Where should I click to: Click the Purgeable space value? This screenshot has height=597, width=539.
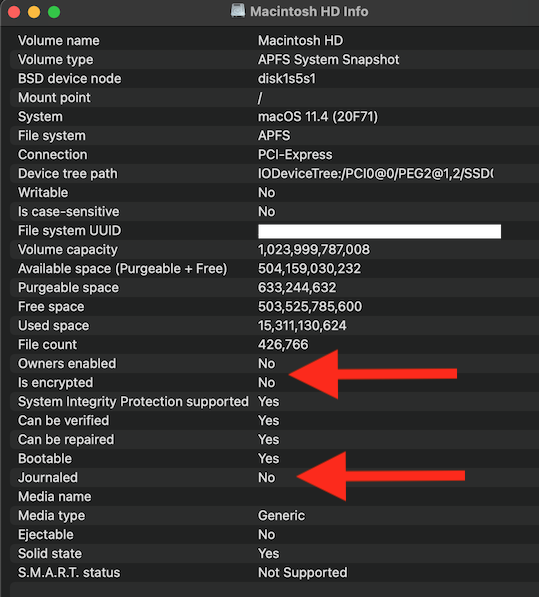pyautogui.click(x=297, y=288)
